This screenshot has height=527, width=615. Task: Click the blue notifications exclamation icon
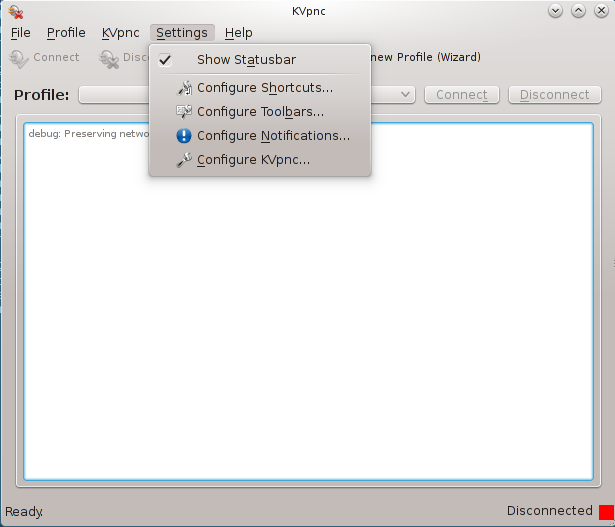tap(184, 136)
